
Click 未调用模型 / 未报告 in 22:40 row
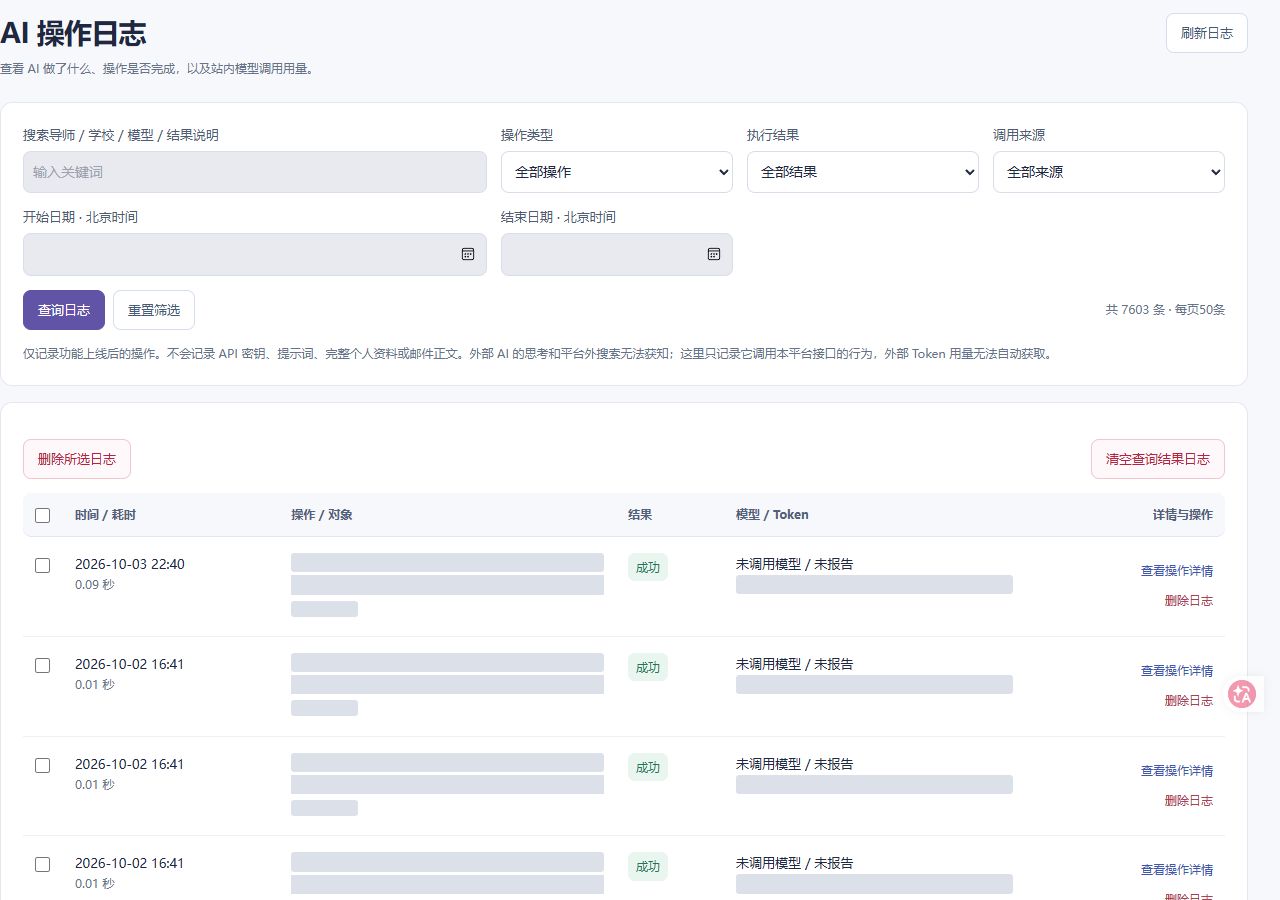795,564
